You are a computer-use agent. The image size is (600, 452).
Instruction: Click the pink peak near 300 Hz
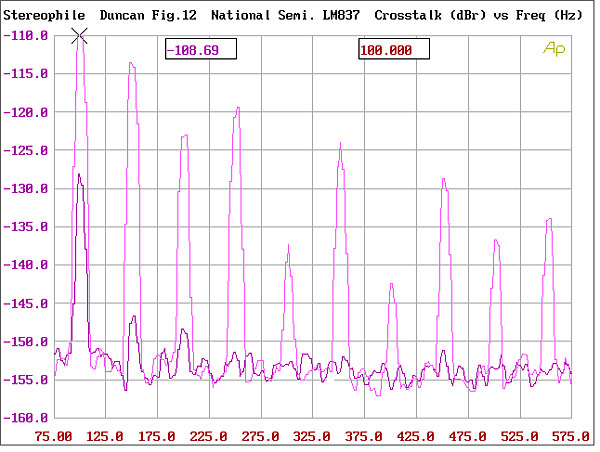(x=288, y=246)
